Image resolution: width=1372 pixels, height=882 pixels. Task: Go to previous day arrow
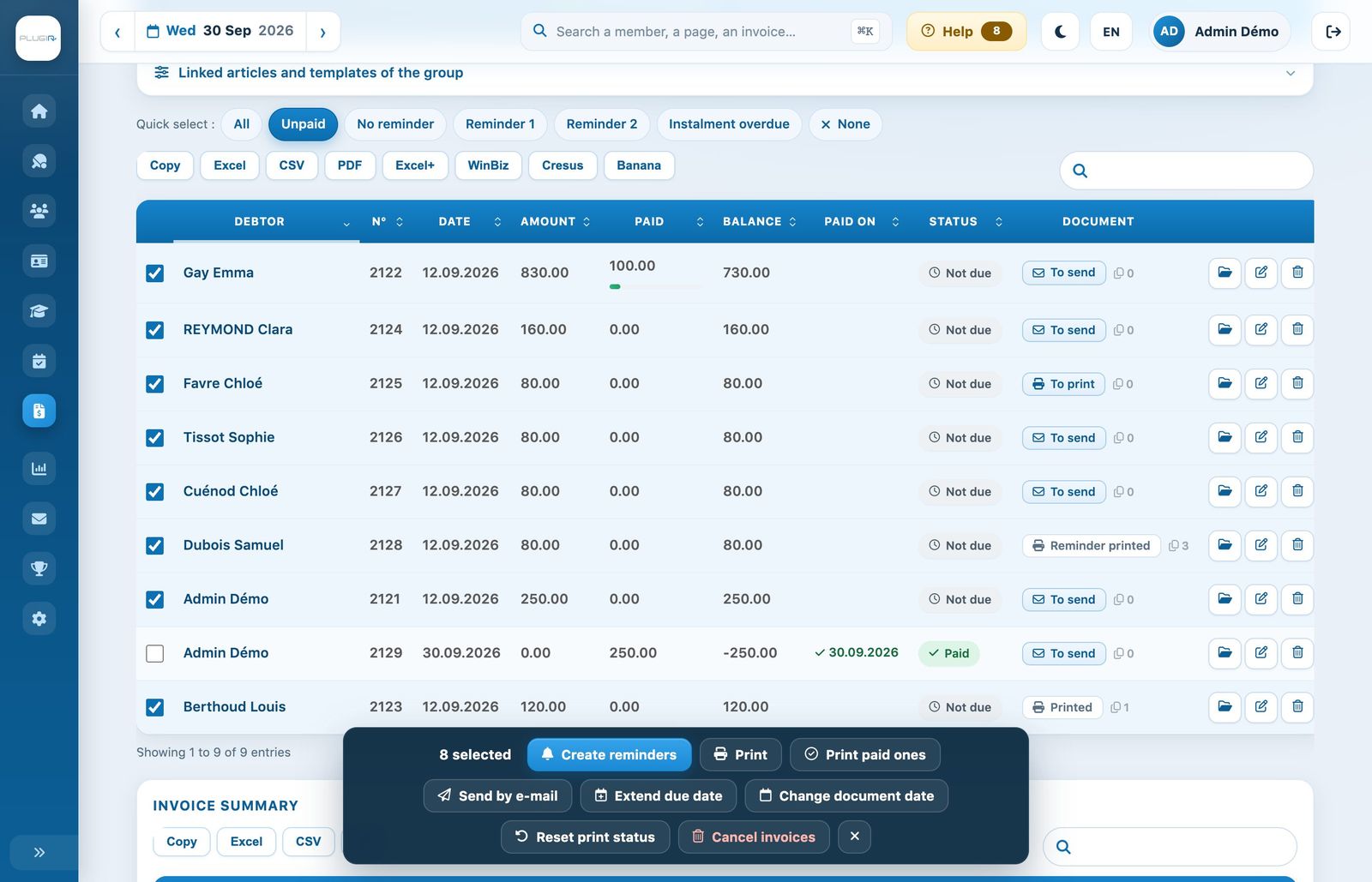(x=117, y=32)
